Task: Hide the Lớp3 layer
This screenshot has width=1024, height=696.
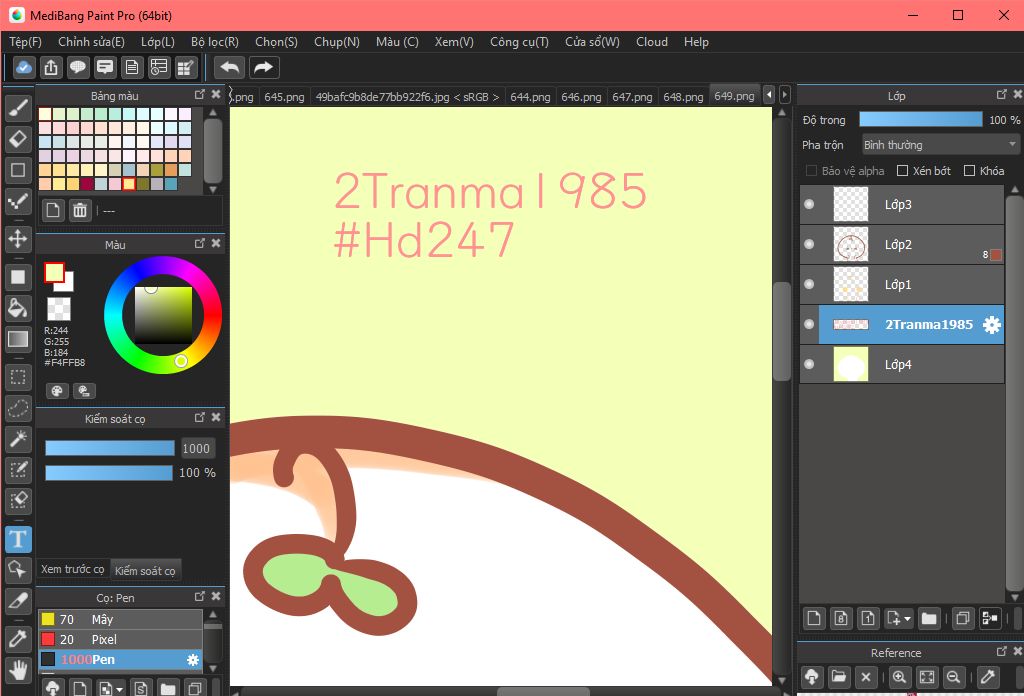Action: [809, 204]
